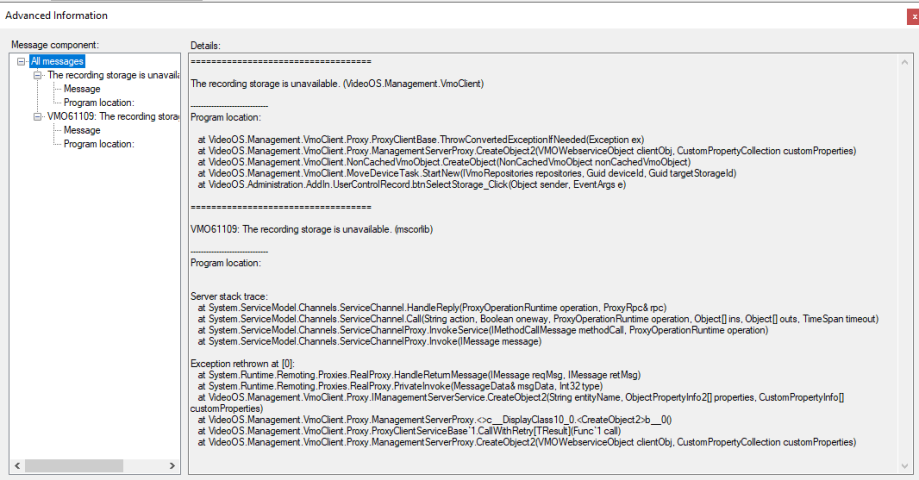Click the 'Server stack trace:' line in Details
The width and height of the screenshot is (919, 480).
[x=232, y=296]
